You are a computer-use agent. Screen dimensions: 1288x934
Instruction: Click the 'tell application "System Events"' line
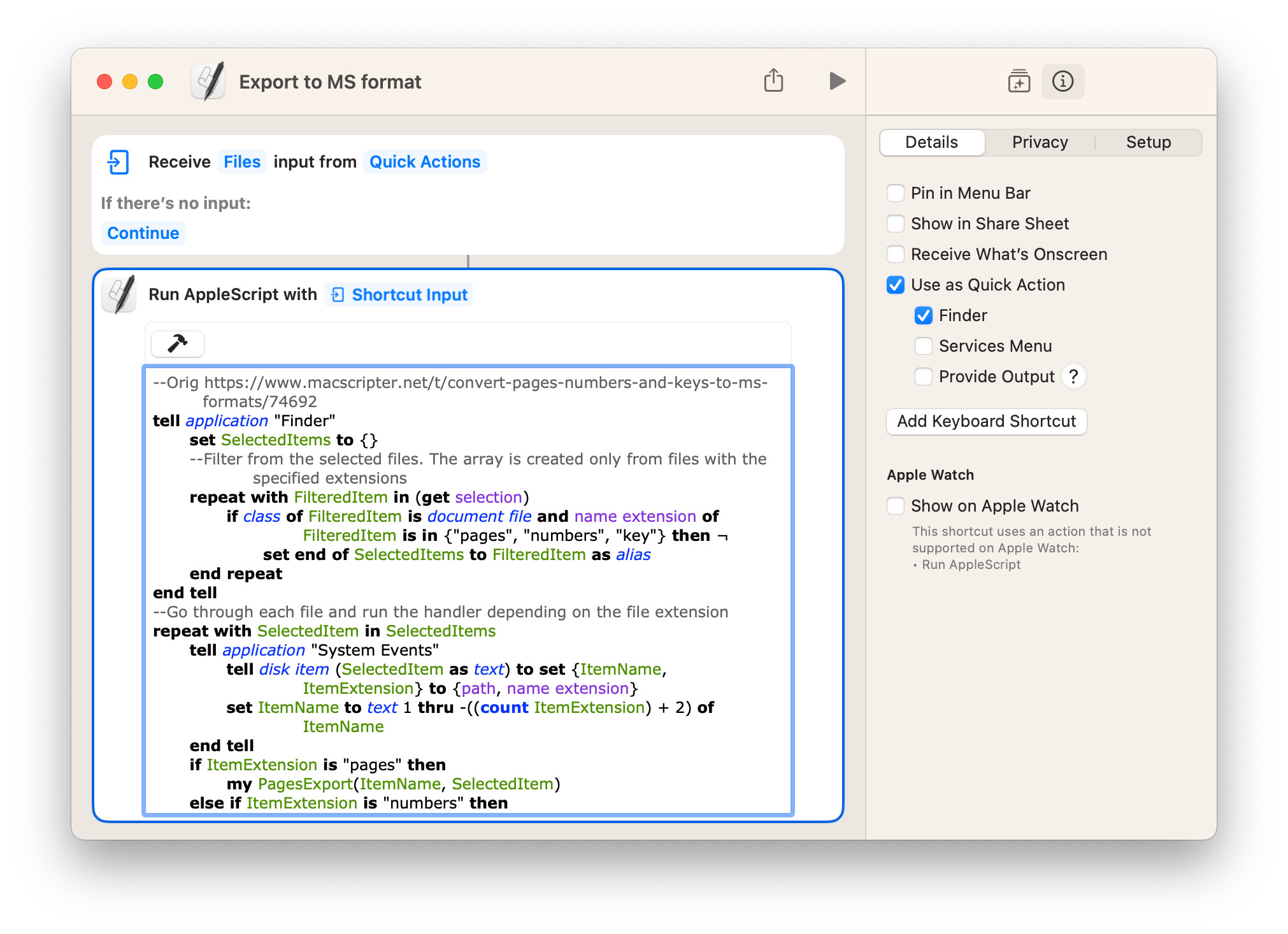[x=314, y=650]
